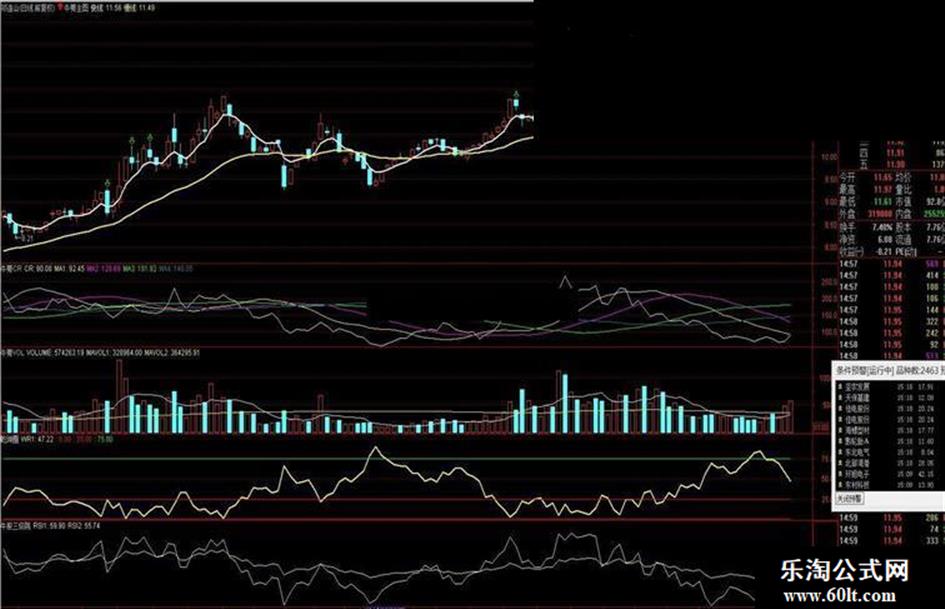Click the tick row with volume 322
945x609 pixels.
click(892, 322)
